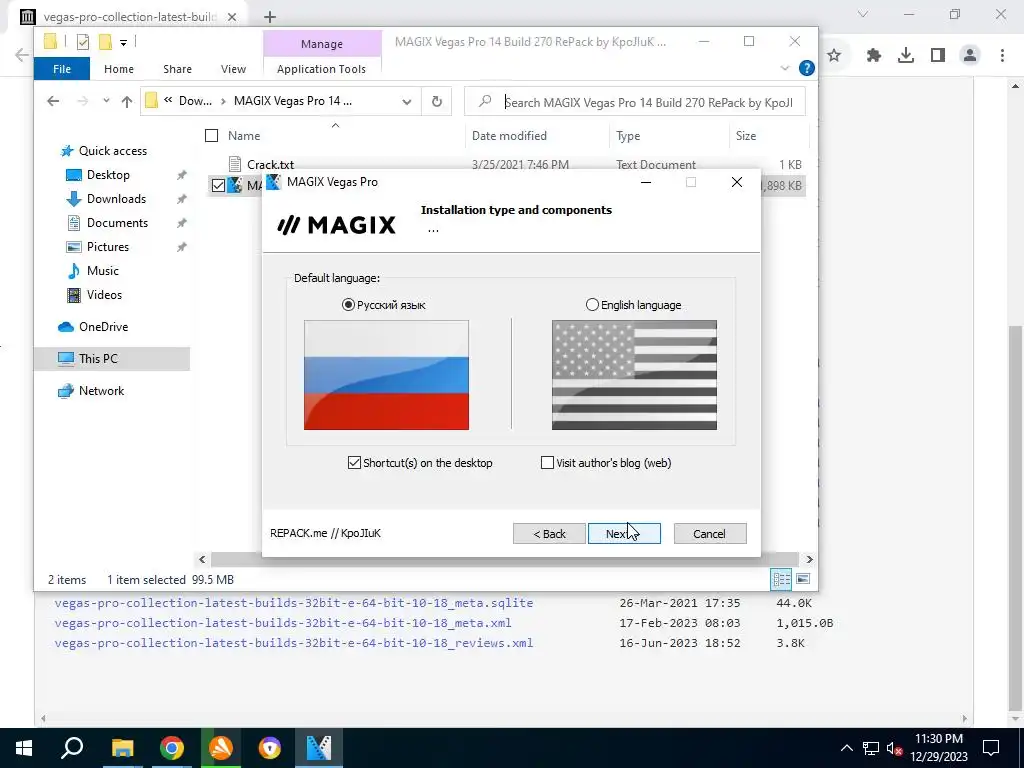Open the _meta.sqlite file link
1024x768 pixels.
coord(294,603)
